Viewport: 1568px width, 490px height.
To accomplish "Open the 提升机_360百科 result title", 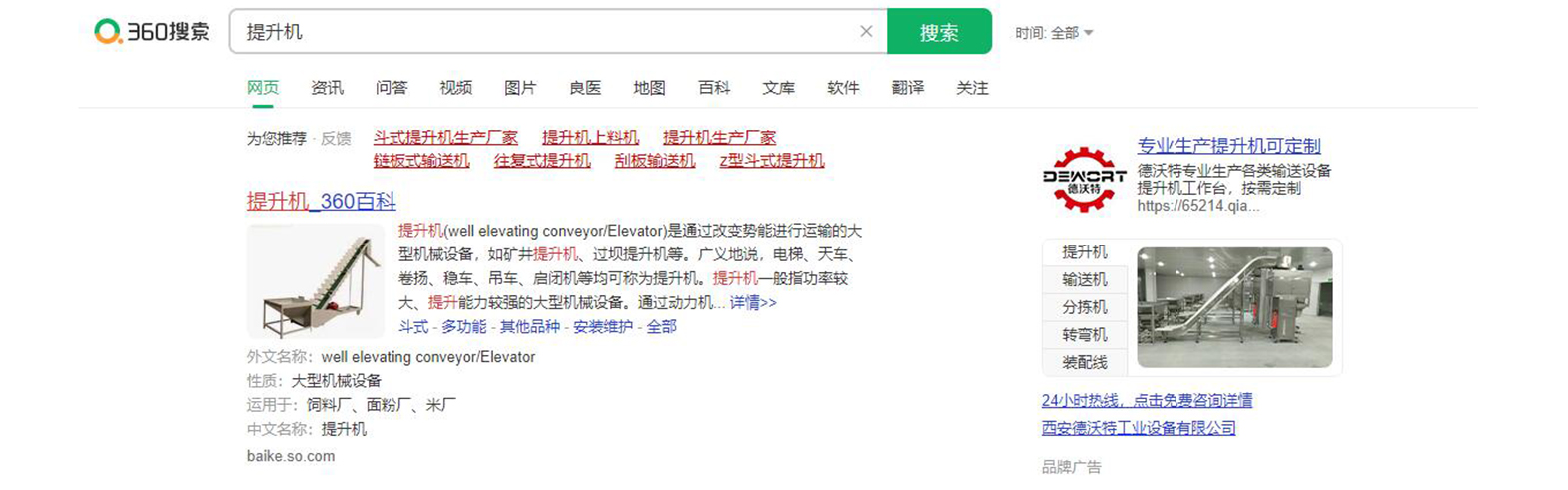I will coord(321,201).
